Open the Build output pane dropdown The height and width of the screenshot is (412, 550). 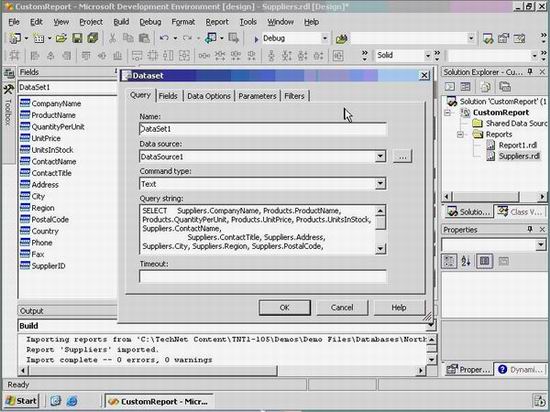tap(430, 326)
